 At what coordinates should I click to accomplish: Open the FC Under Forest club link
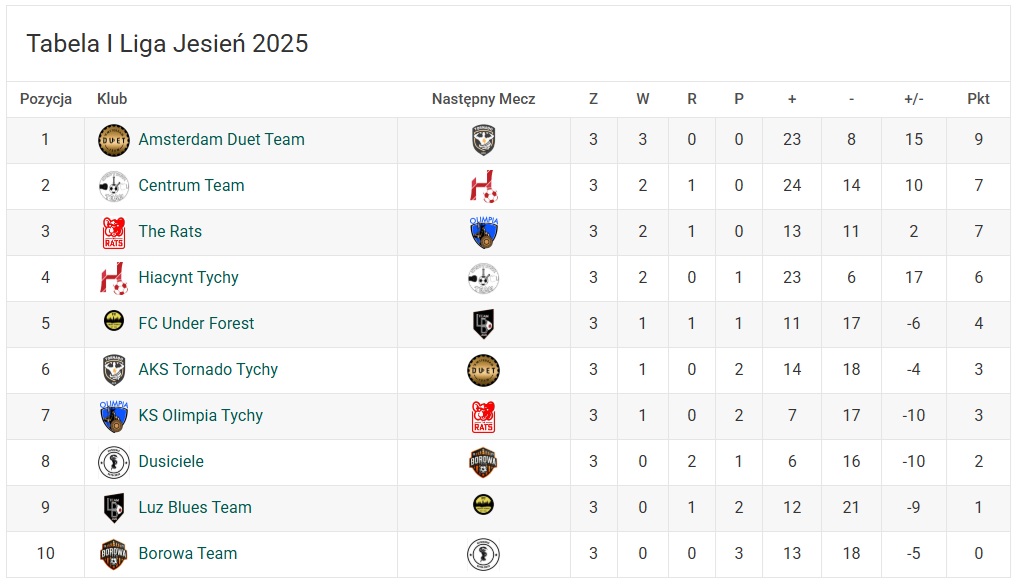click(196, 324)
